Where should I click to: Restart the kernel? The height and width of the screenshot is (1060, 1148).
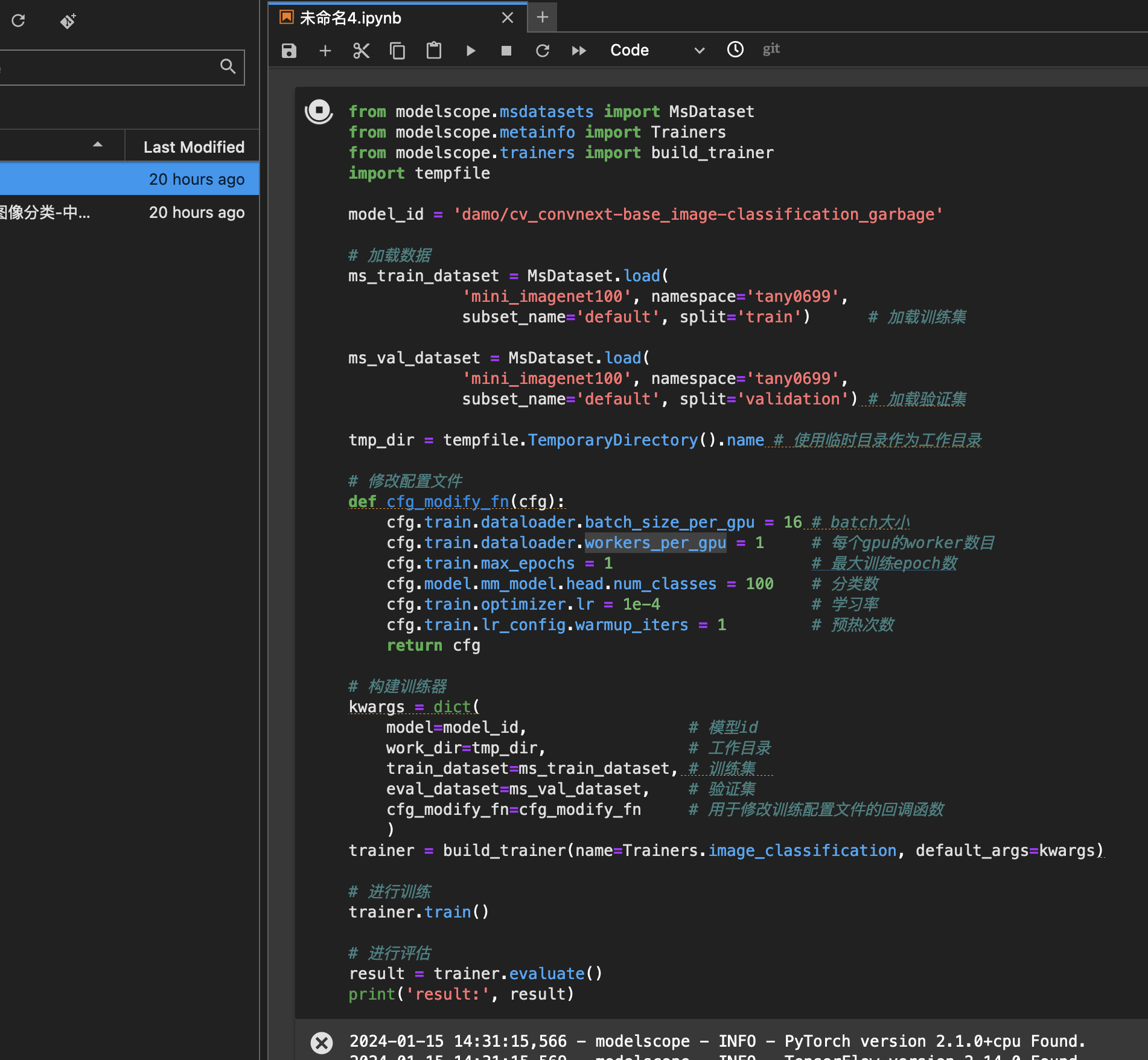(543, 51)
